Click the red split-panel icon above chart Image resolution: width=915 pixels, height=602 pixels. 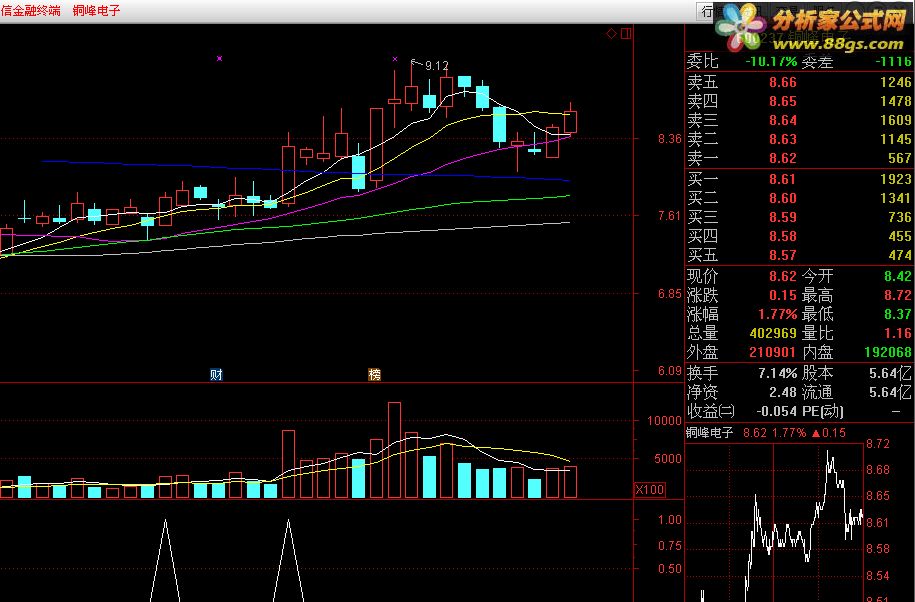click(x=626, y=34)
